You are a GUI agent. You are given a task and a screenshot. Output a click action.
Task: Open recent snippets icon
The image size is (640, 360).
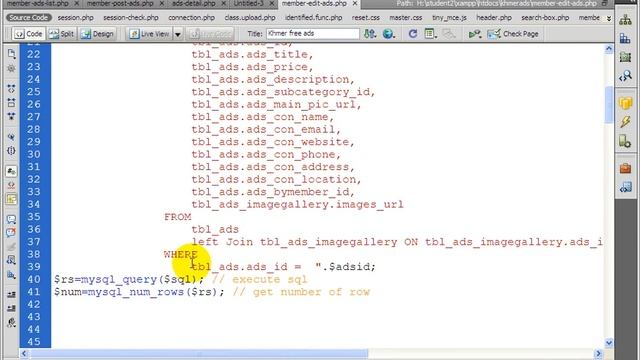pyautogui.click(x=11, y=260)
